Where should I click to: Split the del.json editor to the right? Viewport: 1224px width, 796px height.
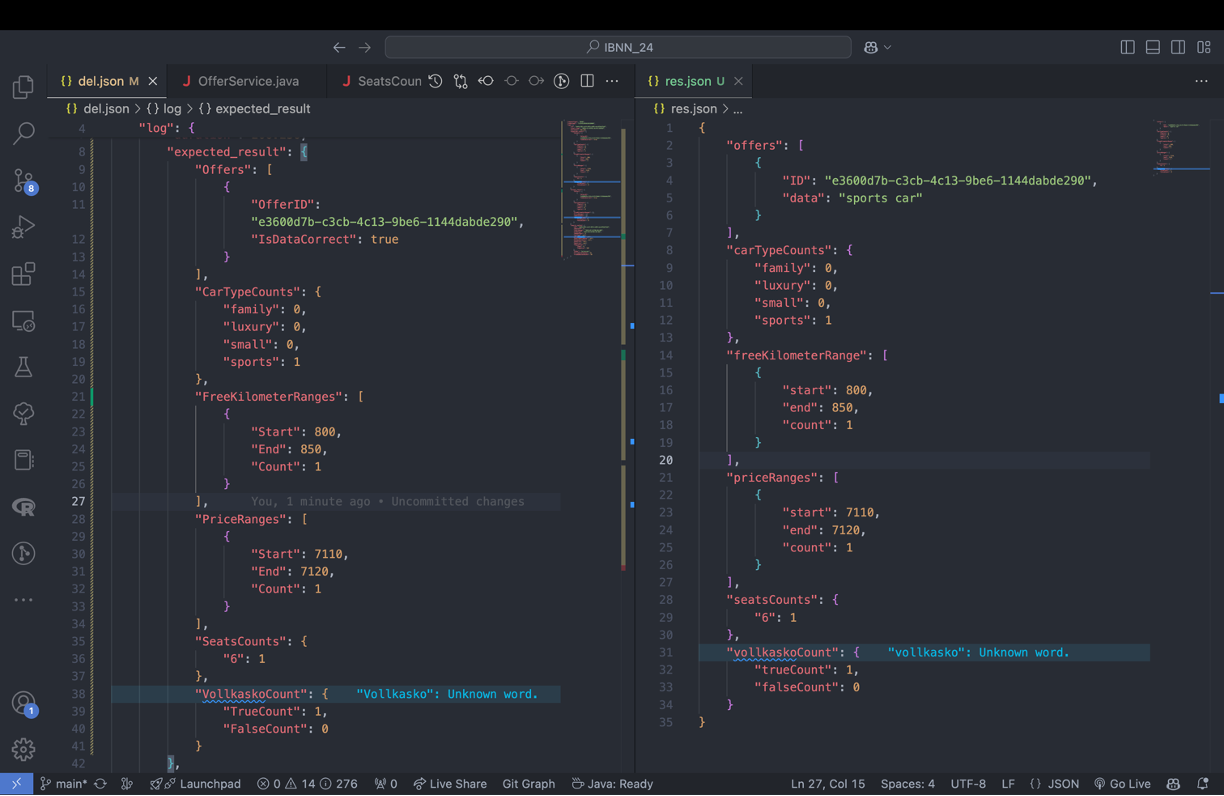click(587, 81)
